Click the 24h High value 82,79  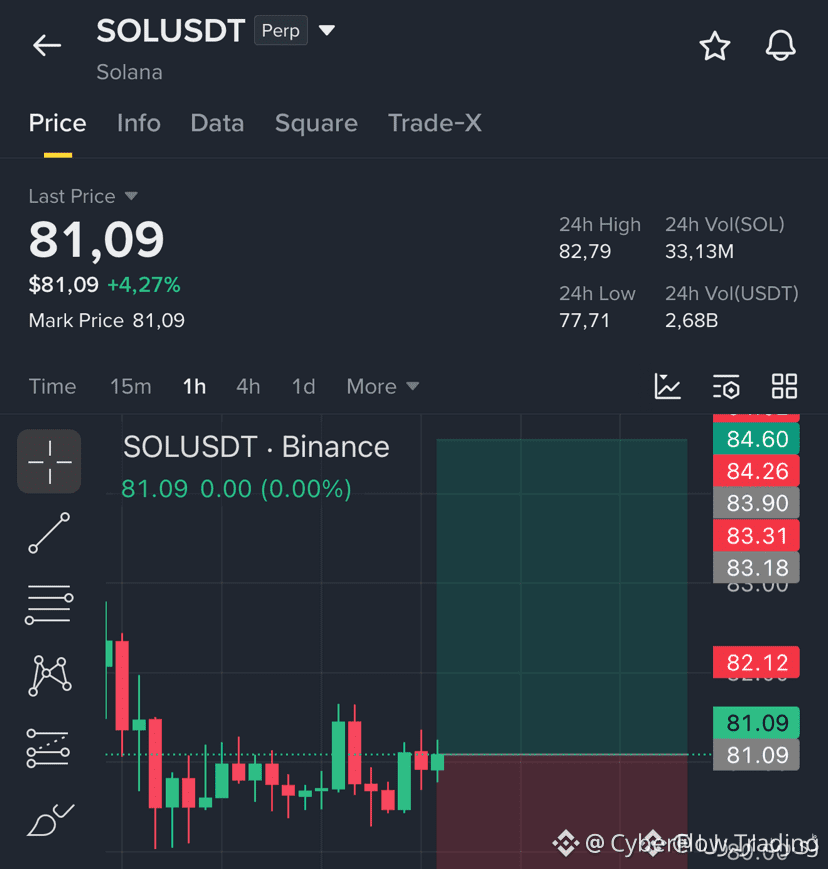585,252
